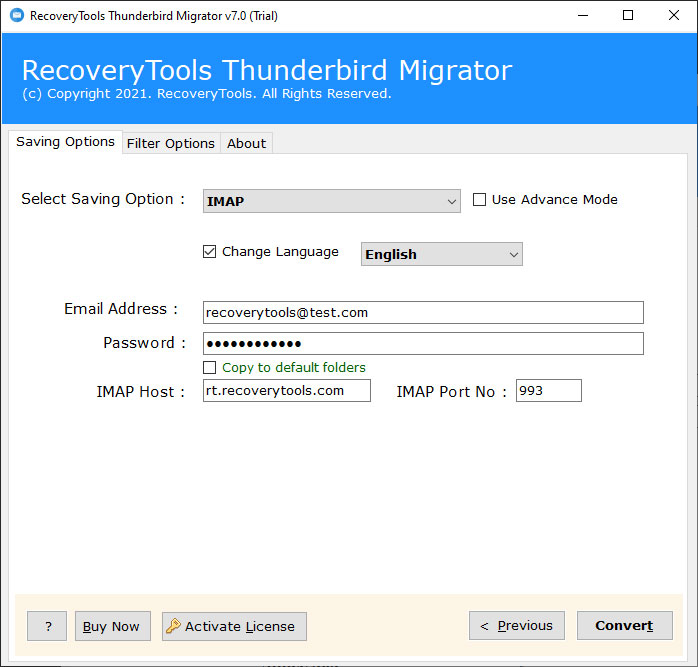The width and height of the screenshot is (698, 667).
Task: Click the Previous button
Action: tap(517, 626)
